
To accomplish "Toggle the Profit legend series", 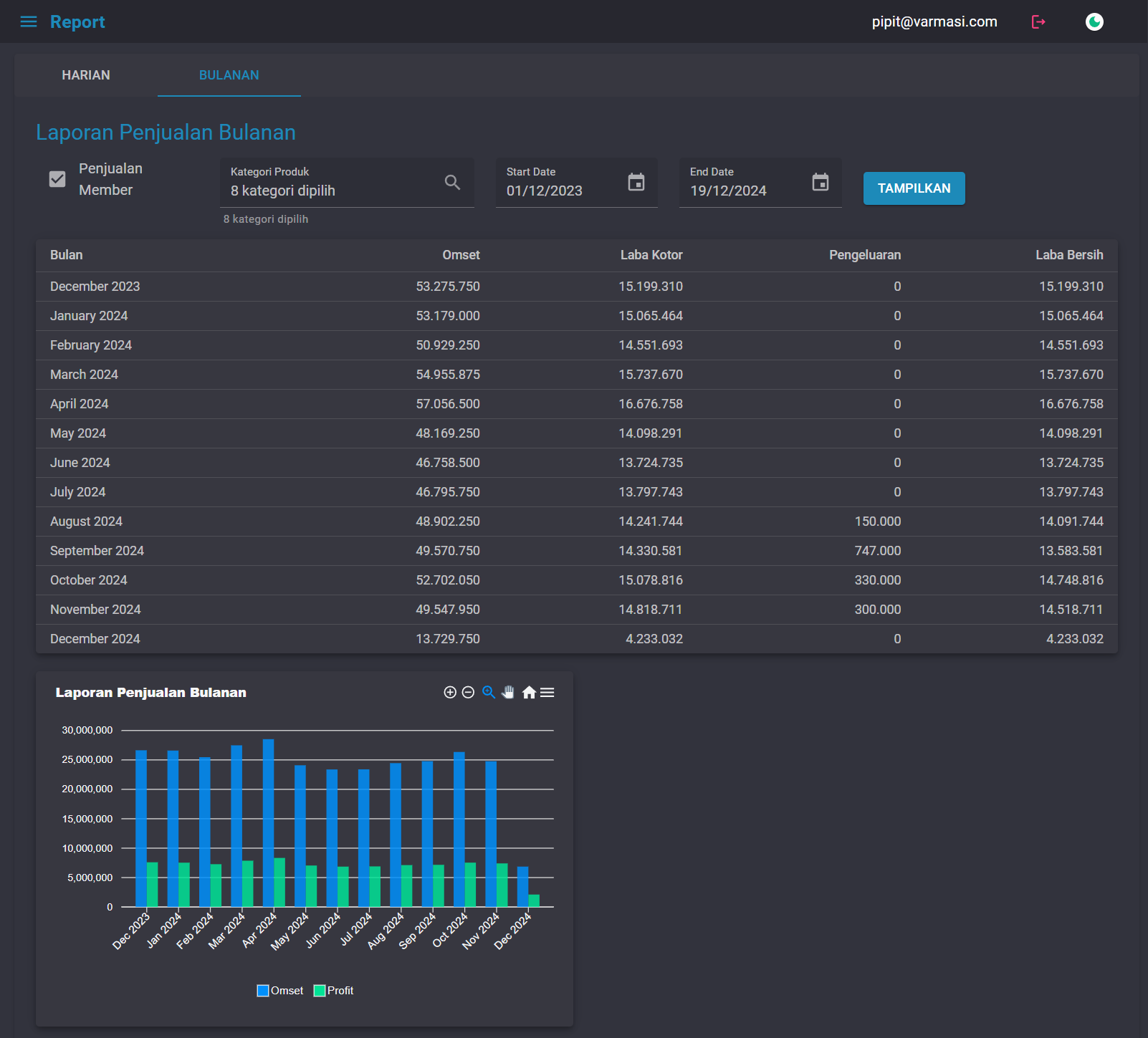I will point(334,991).
